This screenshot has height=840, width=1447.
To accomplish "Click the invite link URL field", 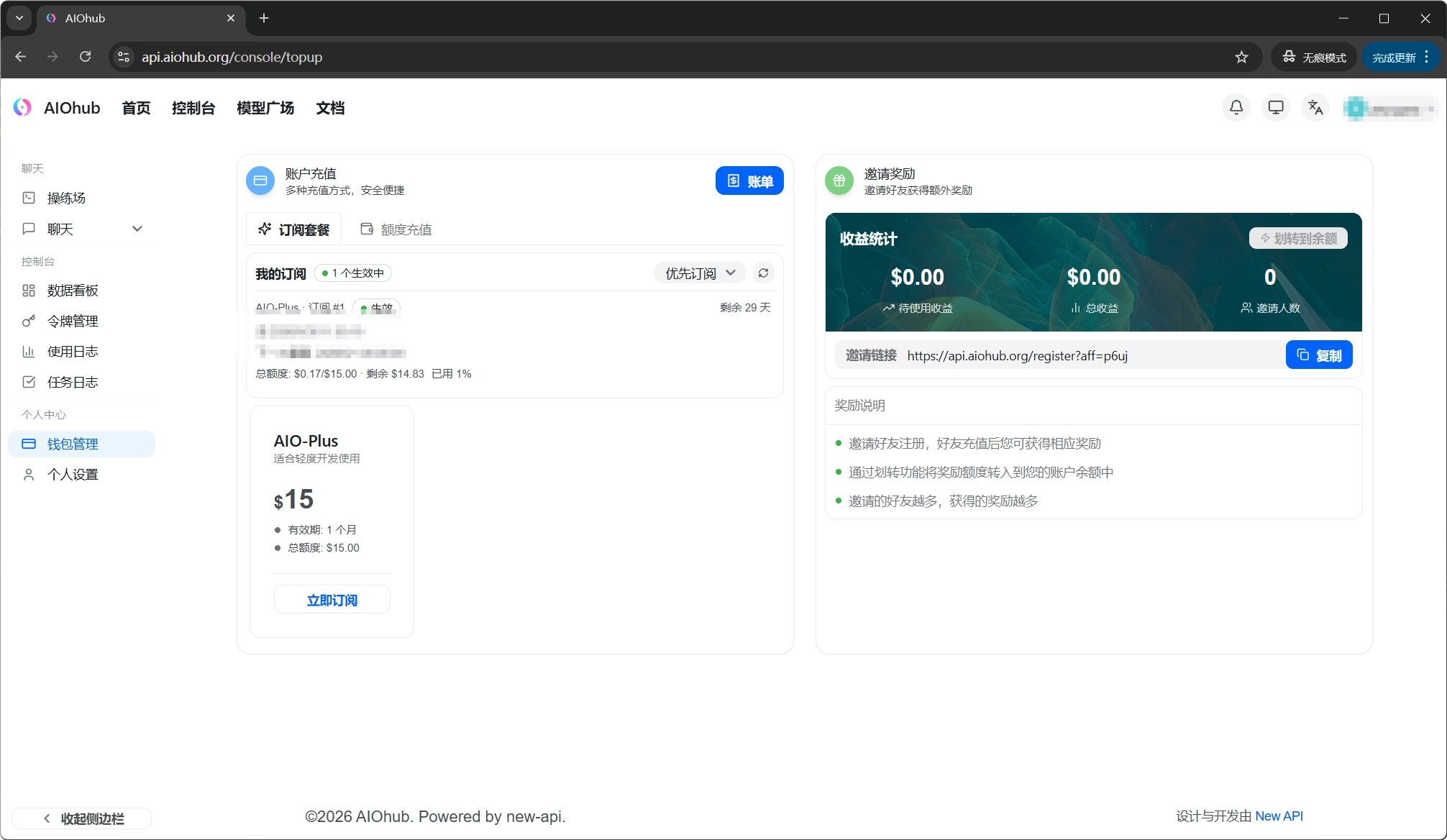I will click(x=1060, y=355).
